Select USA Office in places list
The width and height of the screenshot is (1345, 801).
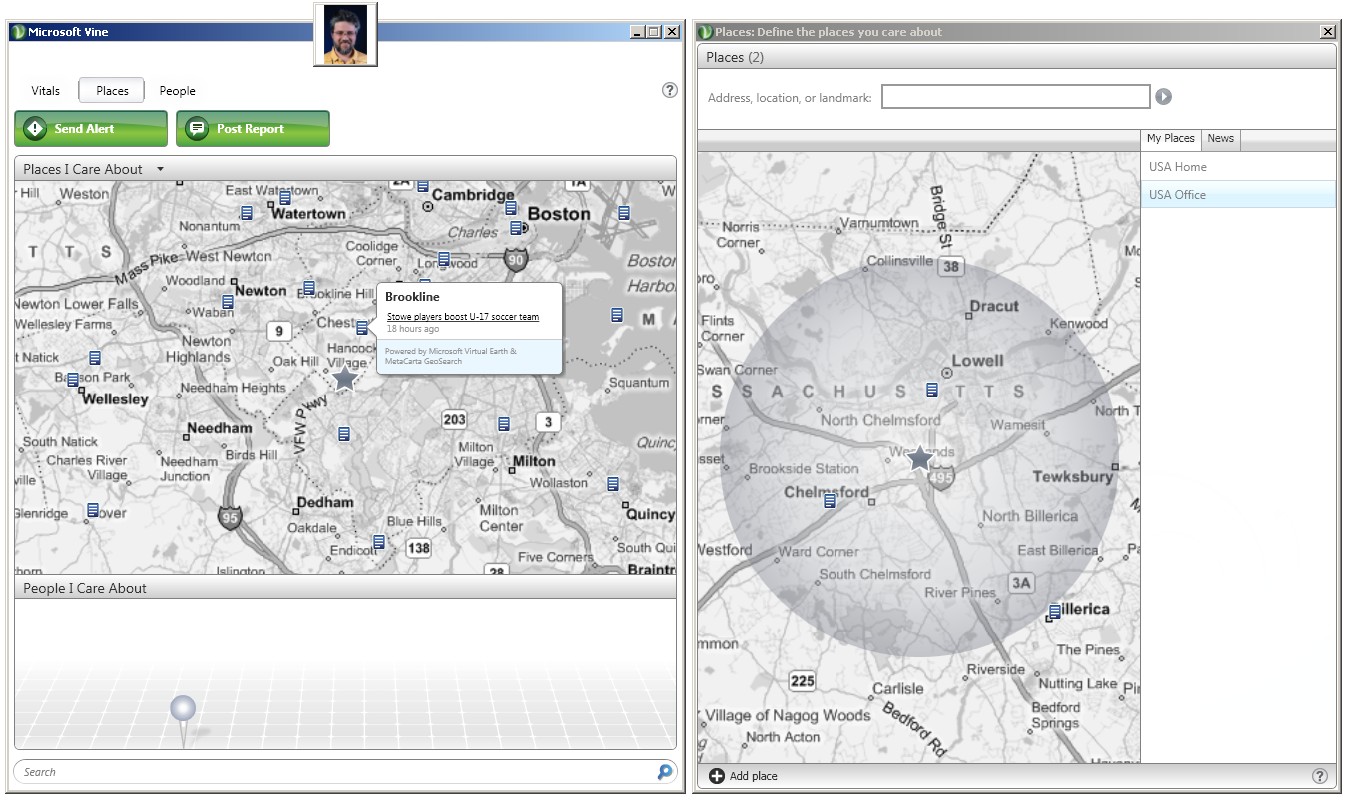tap(1238, 195)
